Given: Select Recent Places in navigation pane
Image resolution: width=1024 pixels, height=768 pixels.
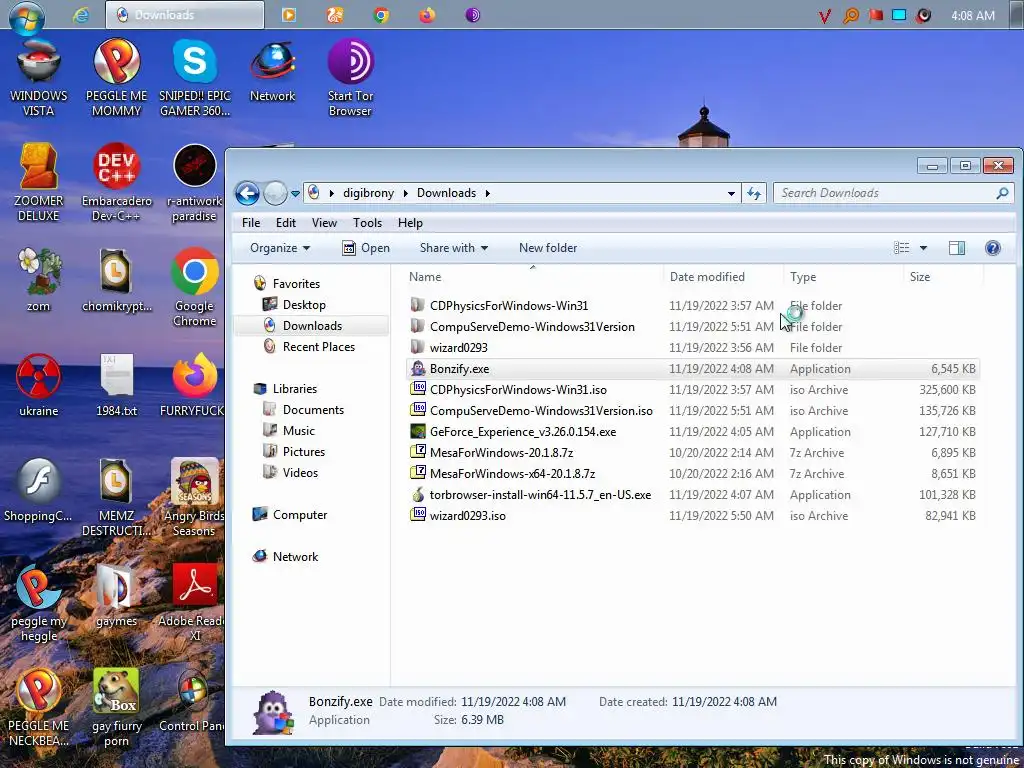Looking at the screenshot, I should 319,347.
